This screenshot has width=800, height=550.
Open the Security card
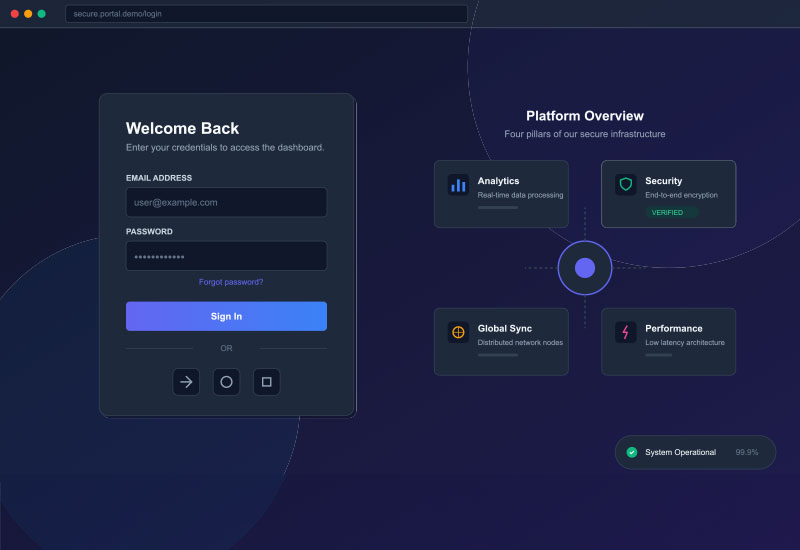668,194
